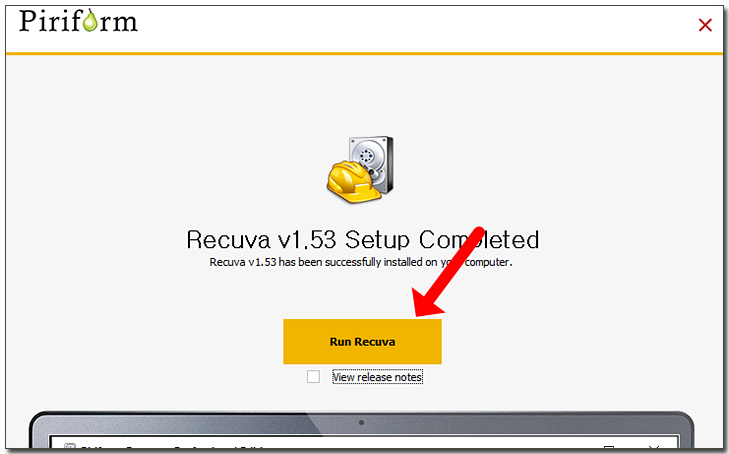Click the 'successfully installed' message text
729x454 pixels.
(x=361, y=262)
